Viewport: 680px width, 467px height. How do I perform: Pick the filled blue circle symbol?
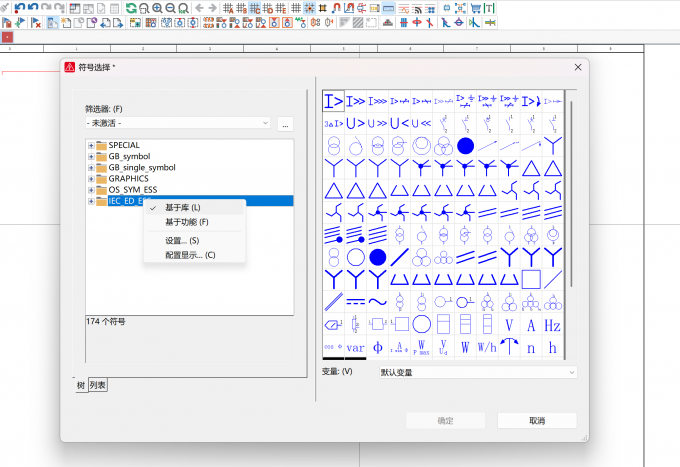[x=465, y=146]
